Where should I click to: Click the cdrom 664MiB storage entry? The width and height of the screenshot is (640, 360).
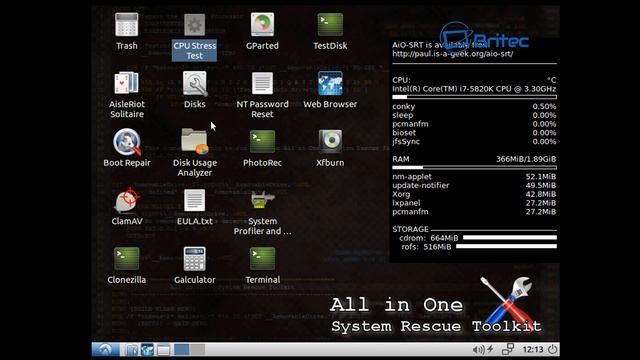click(x=478, y=238)
